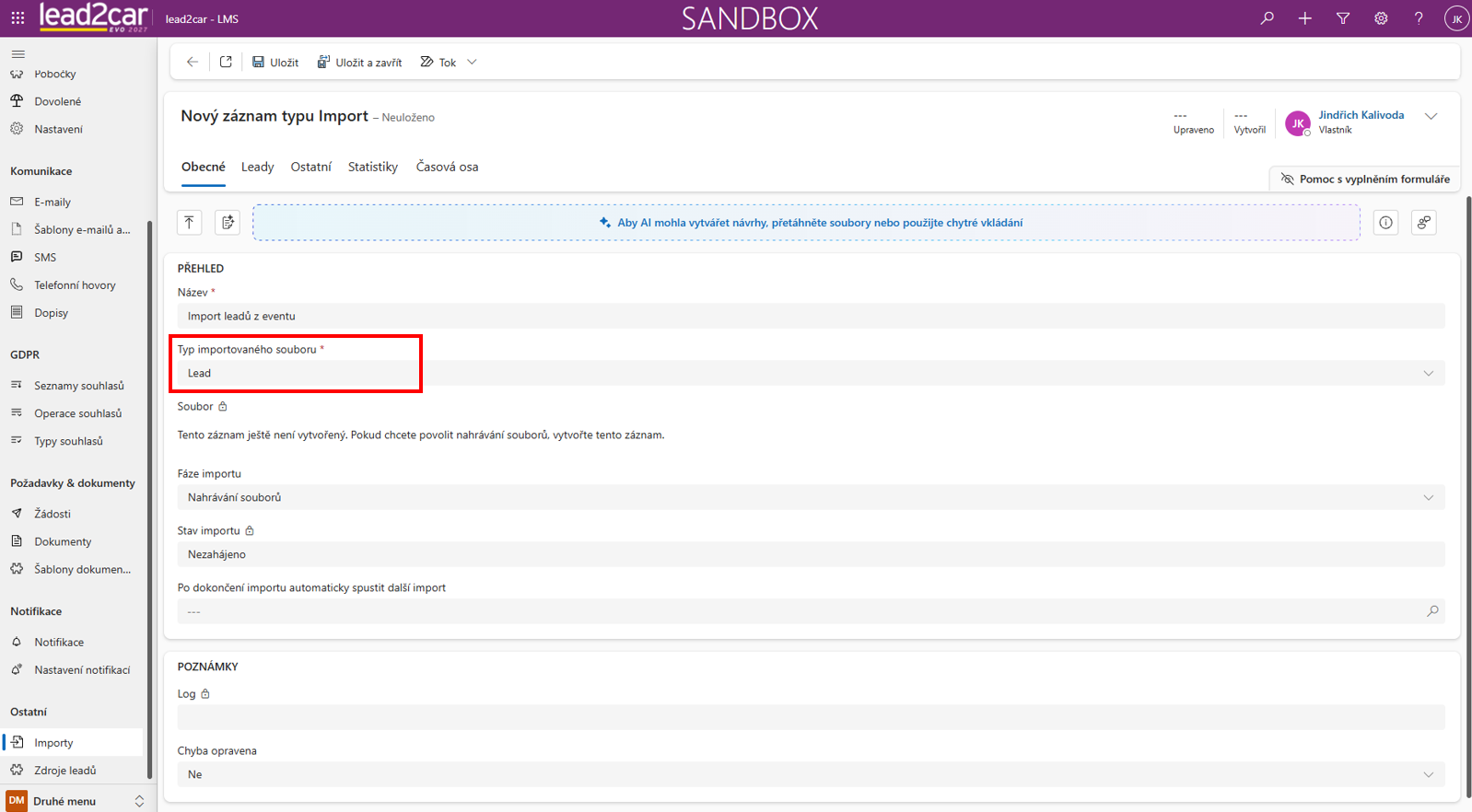Click Uložit a zavřít button
This screenshot has width=1472, height=812.
coord(360,62)
